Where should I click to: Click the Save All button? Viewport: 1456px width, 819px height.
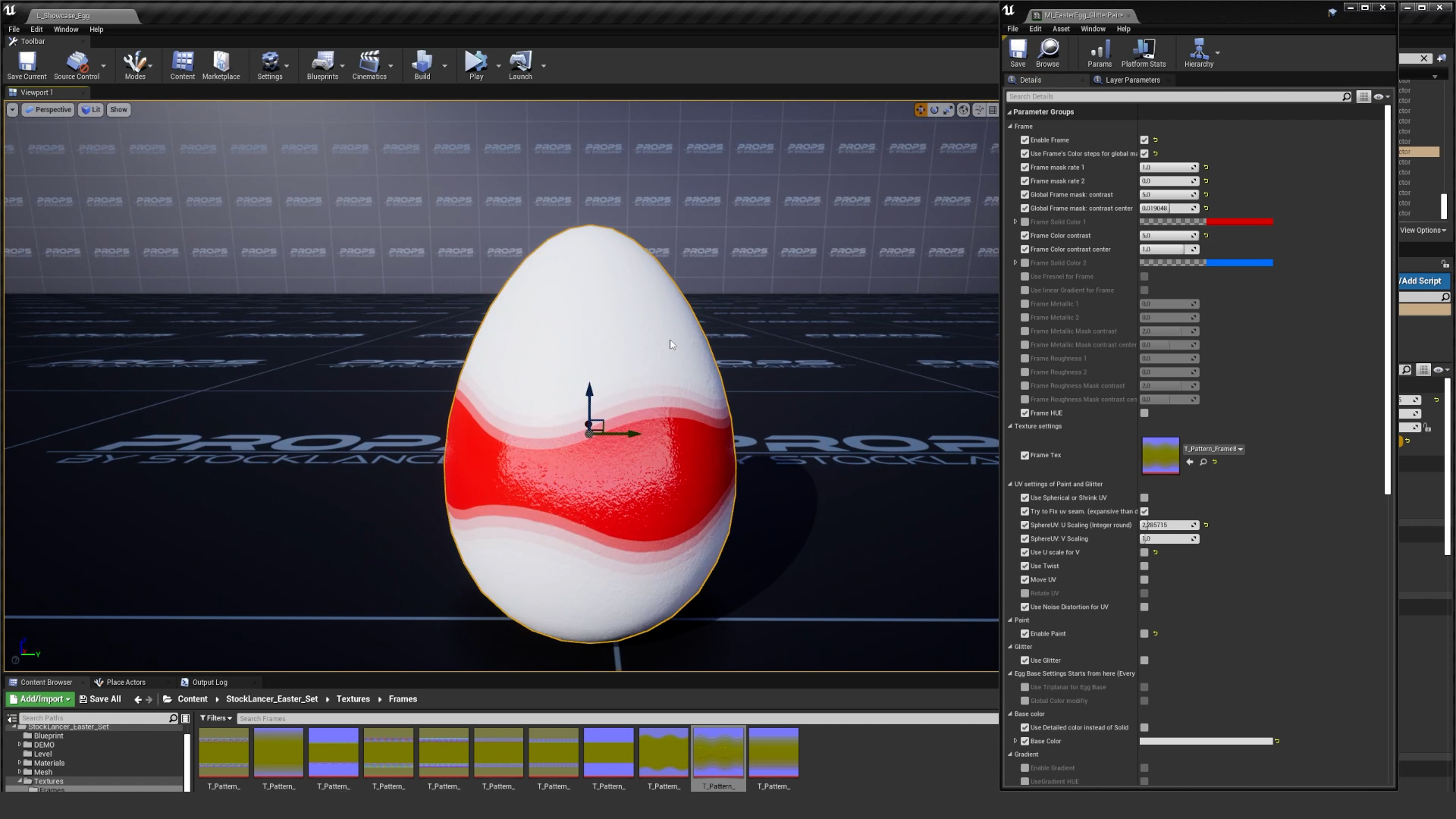[99, 698]
